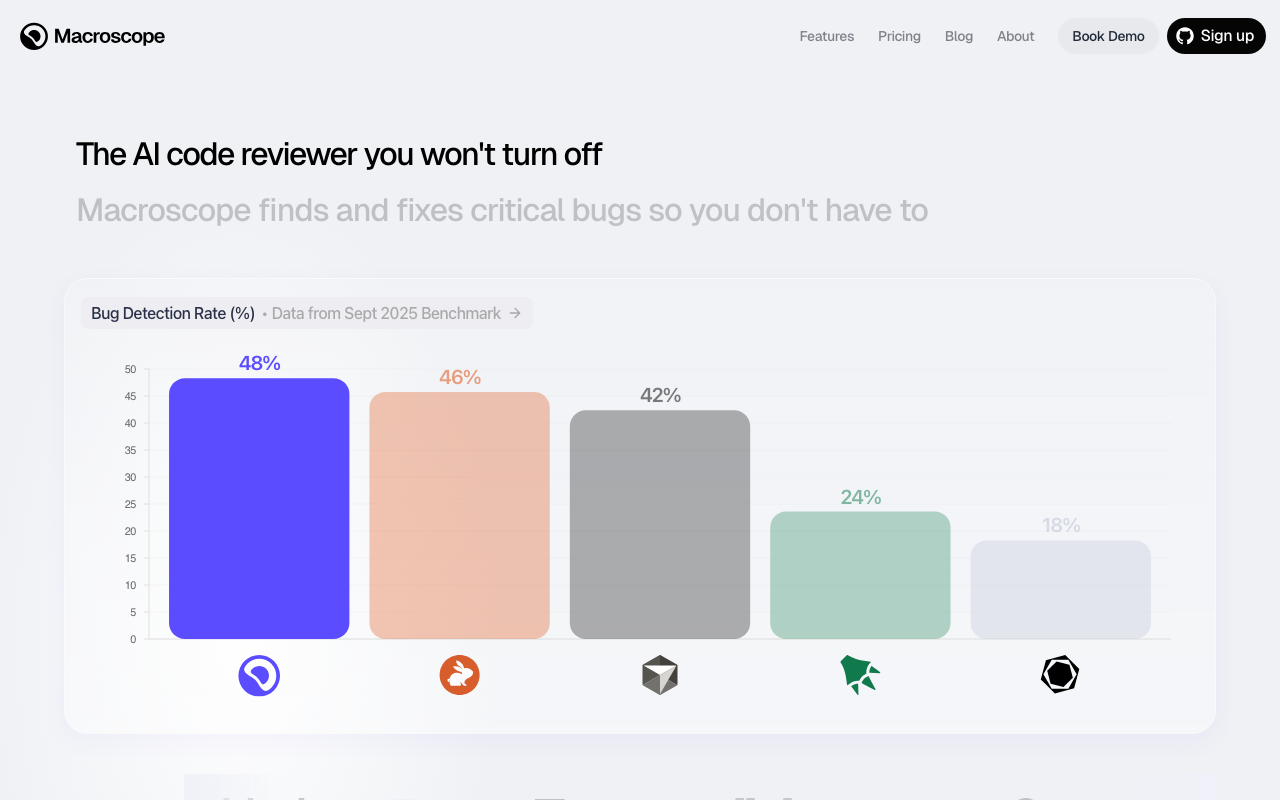Click the green 24% bar
This screenshot has width=1280, height=800.
(x=860, y=575)
